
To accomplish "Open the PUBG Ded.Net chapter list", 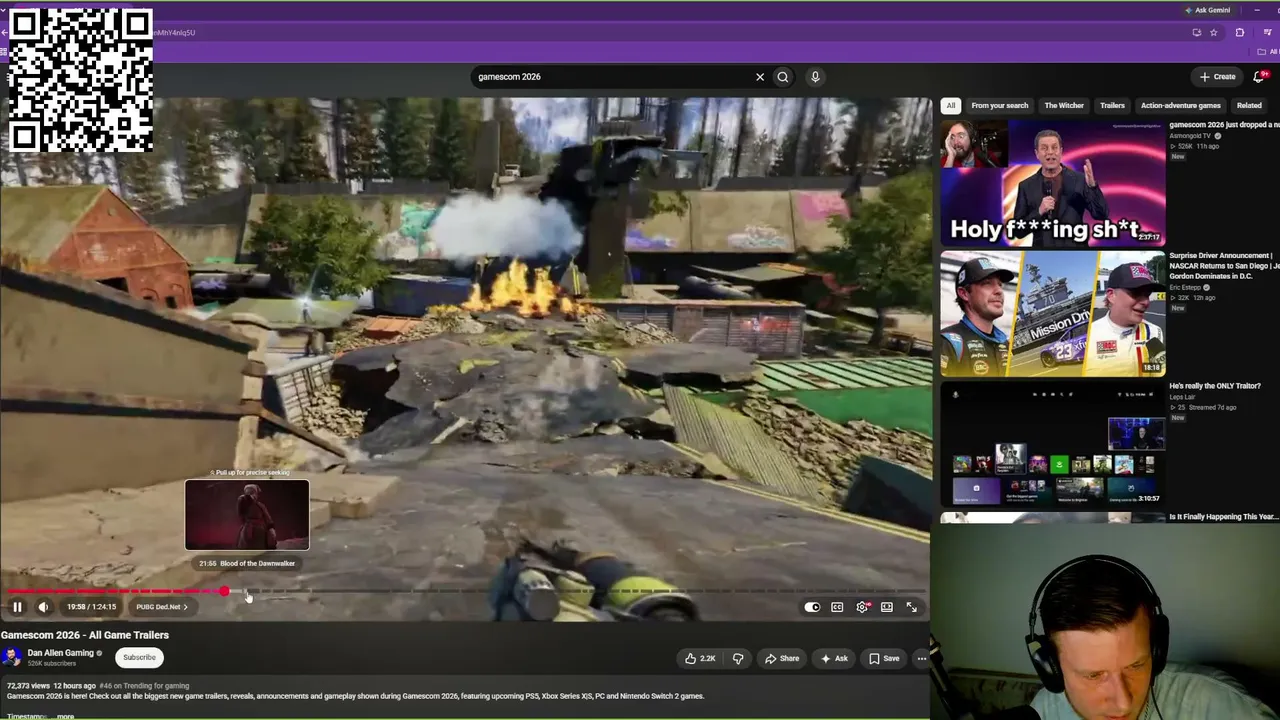I will [x=162, y=607].
